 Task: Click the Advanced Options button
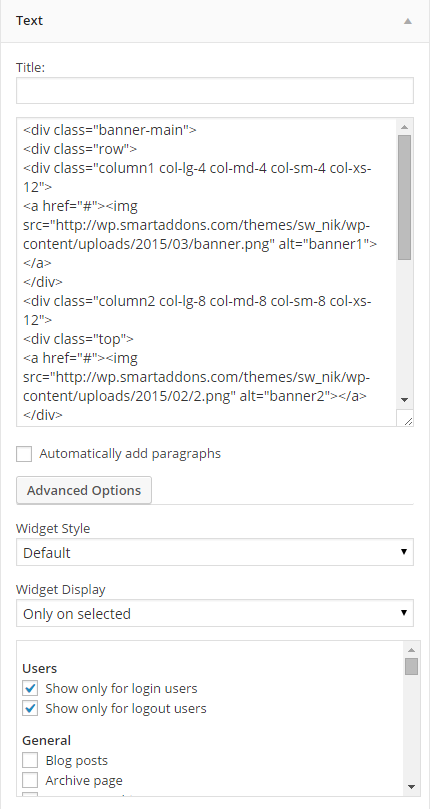(84, 490)
